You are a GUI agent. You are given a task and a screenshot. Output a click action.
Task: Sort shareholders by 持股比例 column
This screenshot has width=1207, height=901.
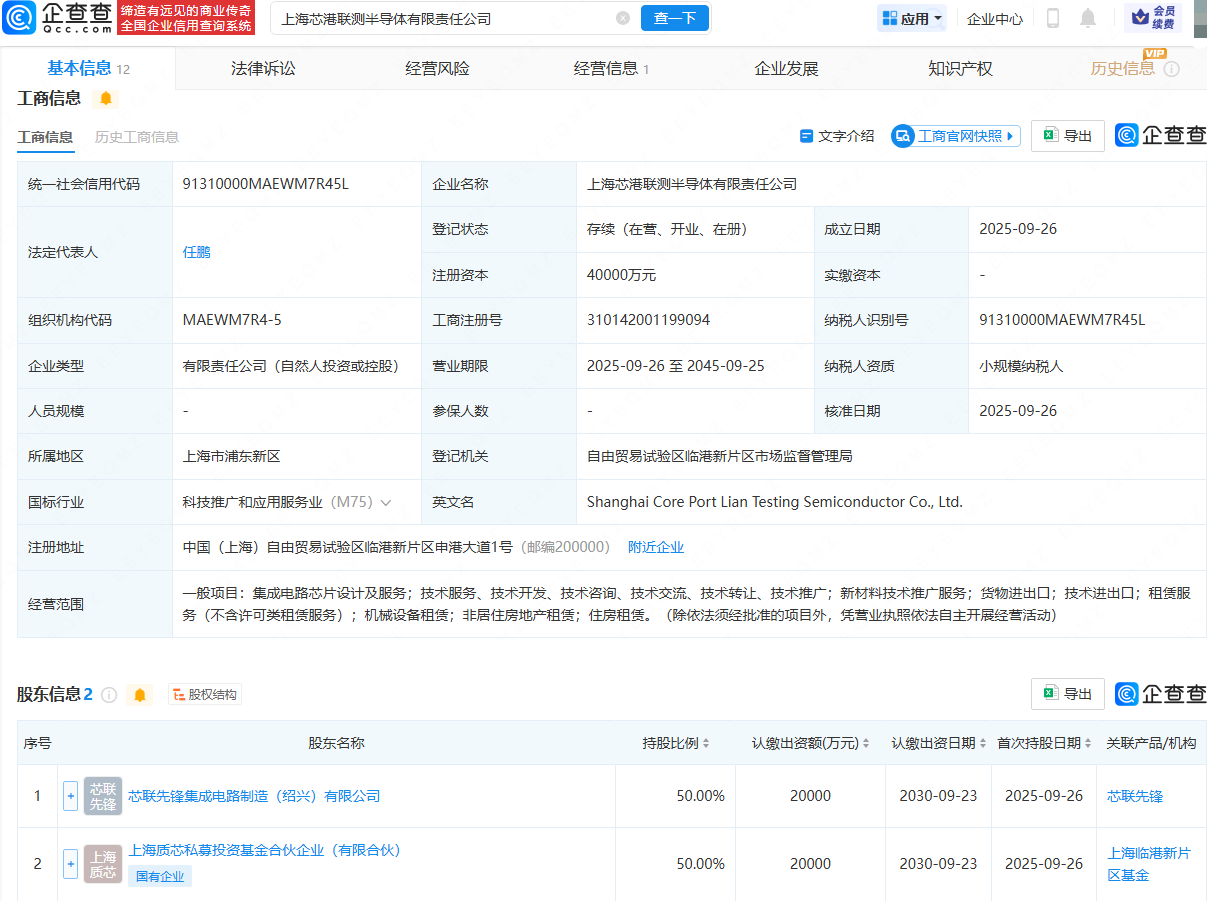(x=675, y=743)
